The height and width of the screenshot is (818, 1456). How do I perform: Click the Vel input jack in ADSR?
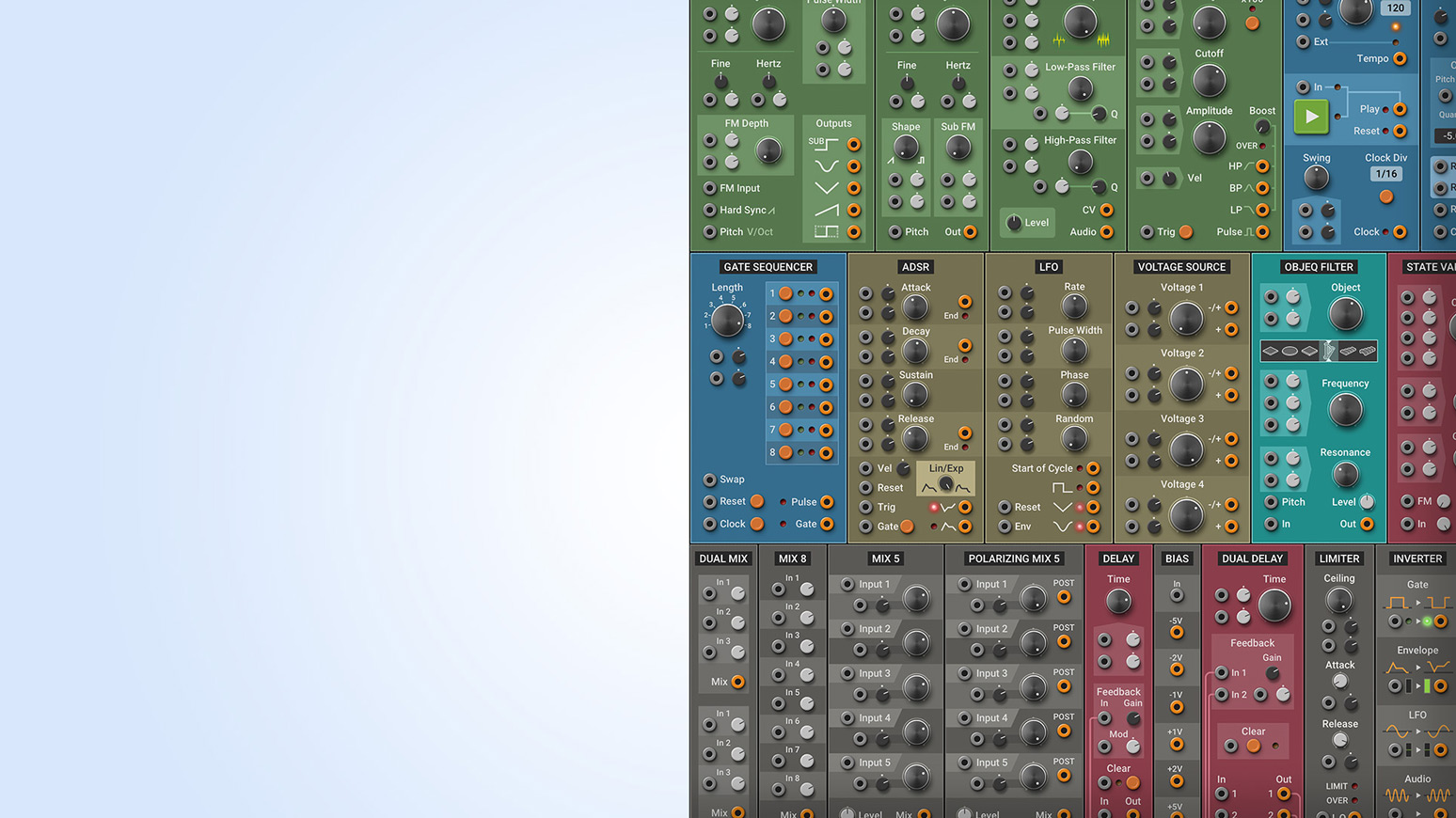pyautogui.click(x=866, y=468)
